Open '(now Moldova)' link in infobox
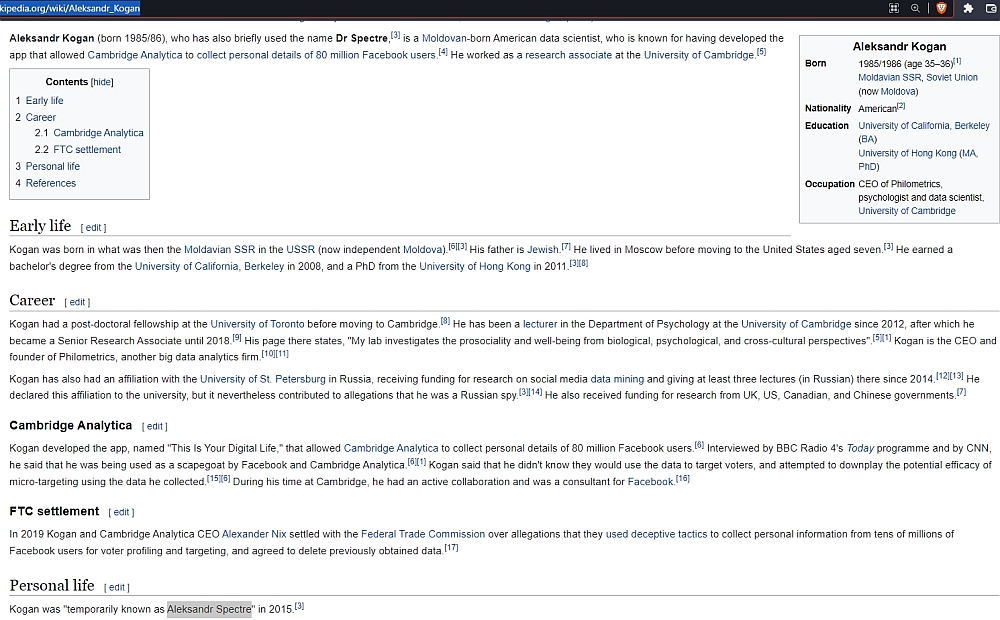The image size is (1000, 620). (x=899, y=91)
